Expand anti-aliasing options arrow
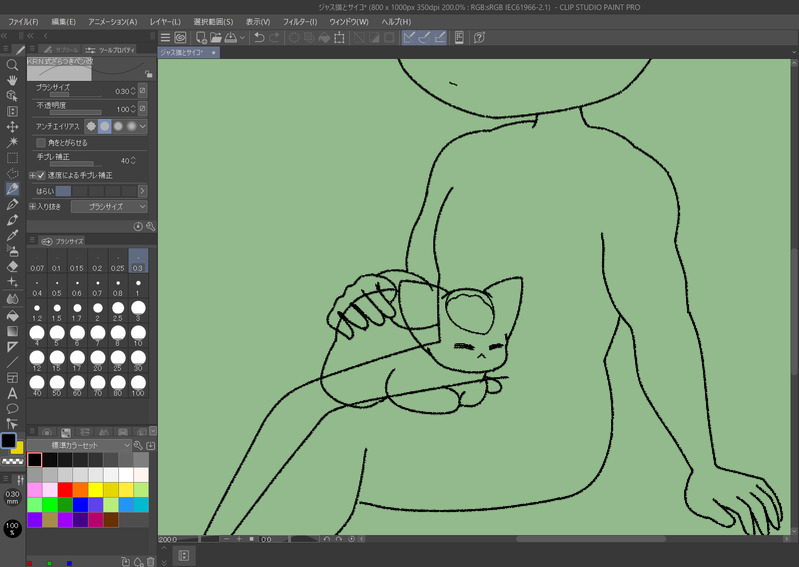This screenshot has height=567, width=799. (x=143, y=126)
